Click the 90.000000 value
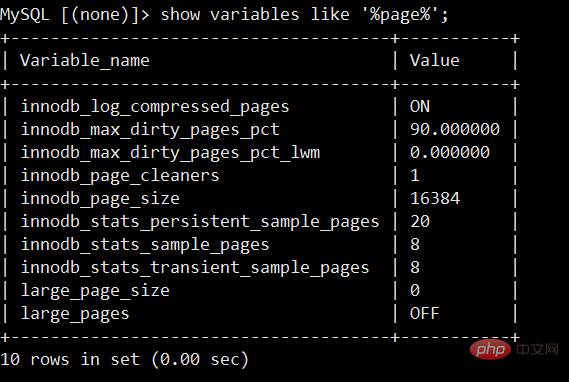This screenshot has width=569, height=382. (x=455, y=129)
